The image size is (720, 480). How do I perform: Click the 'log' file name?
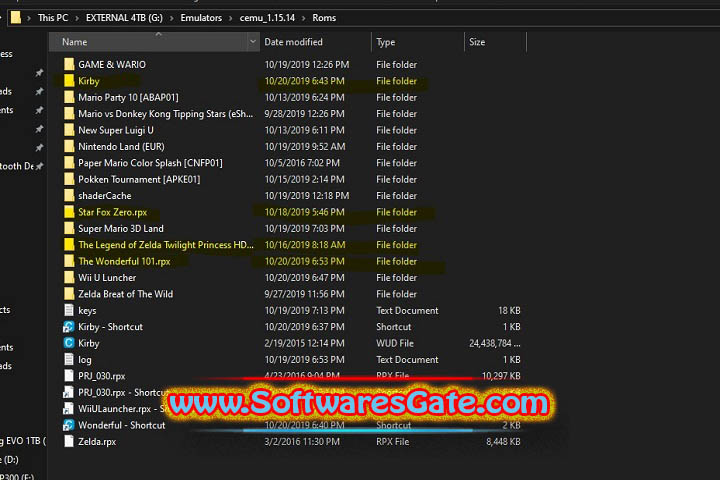pyautogui.click(x=84, y=360)
